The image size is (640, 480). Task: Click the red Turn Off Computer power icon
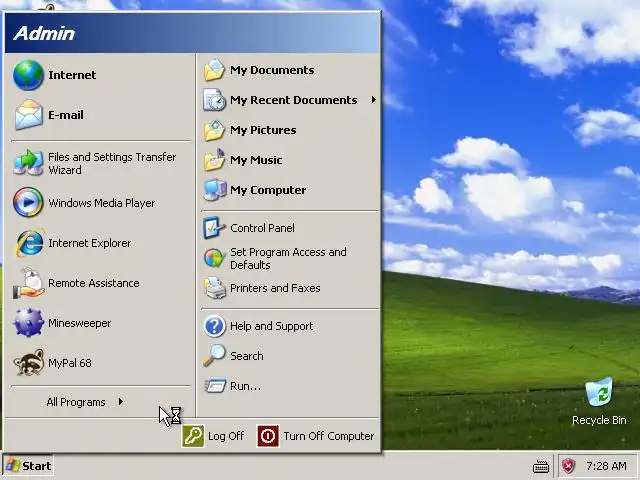click(268, 436)
